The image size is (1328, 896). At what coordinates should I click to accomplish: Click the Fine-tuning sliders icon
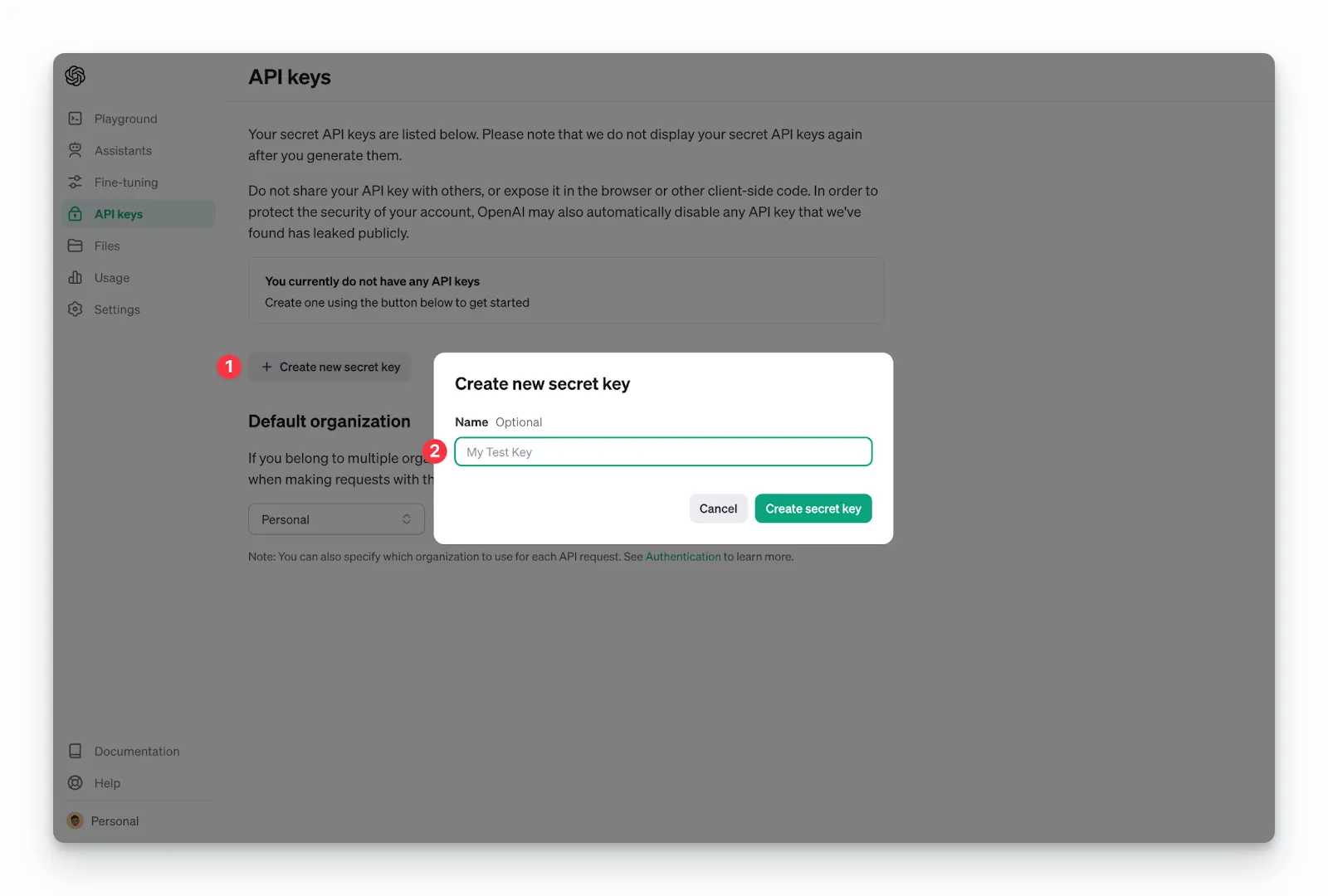[x=76, y=182]
